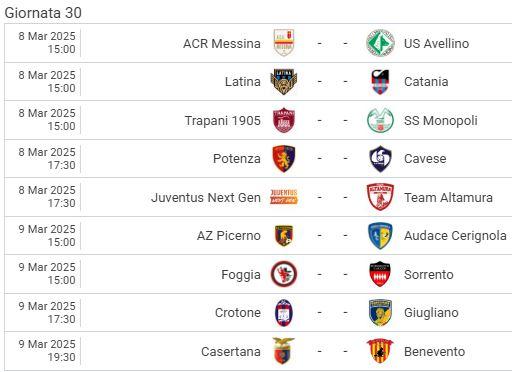Click the Potenza lion crest

284,159
